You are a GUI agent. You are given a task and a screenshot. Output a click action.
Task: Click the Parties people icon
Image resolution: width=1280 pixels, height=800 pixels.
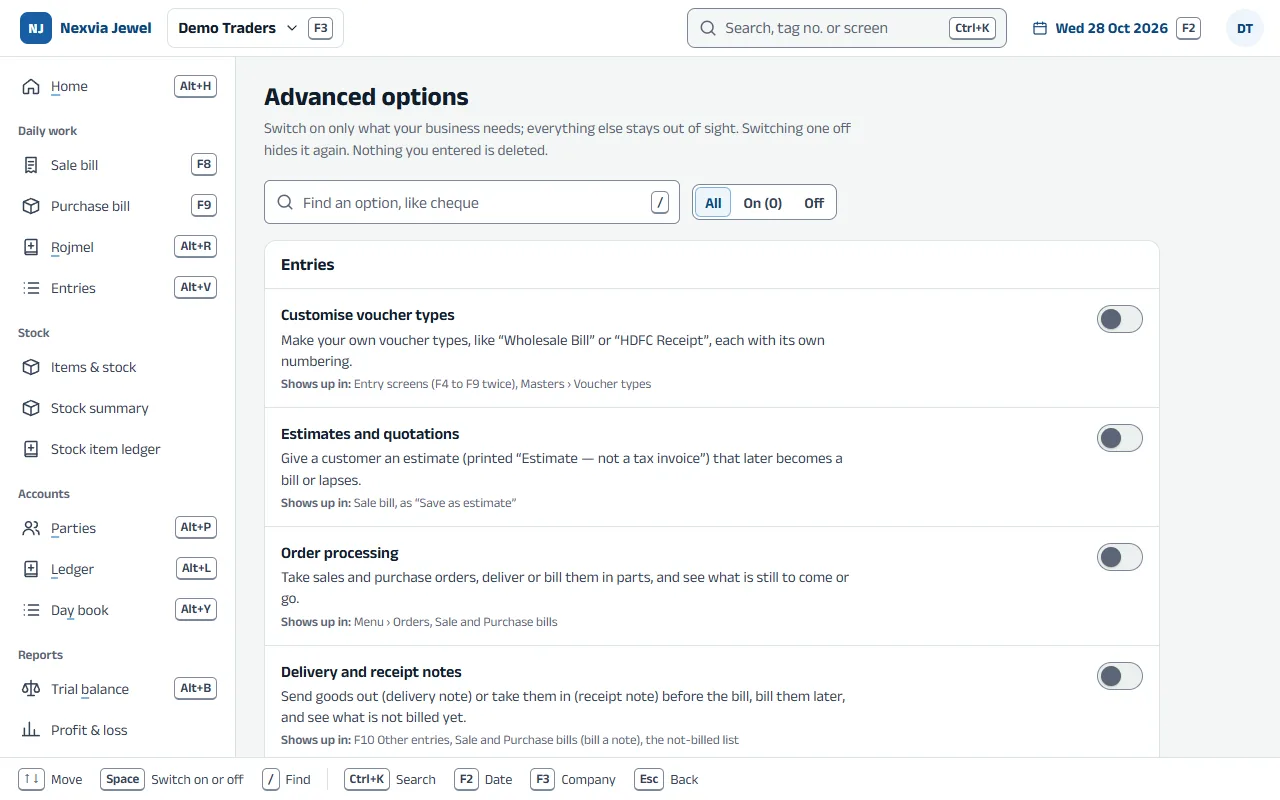[x=31, y=528]
